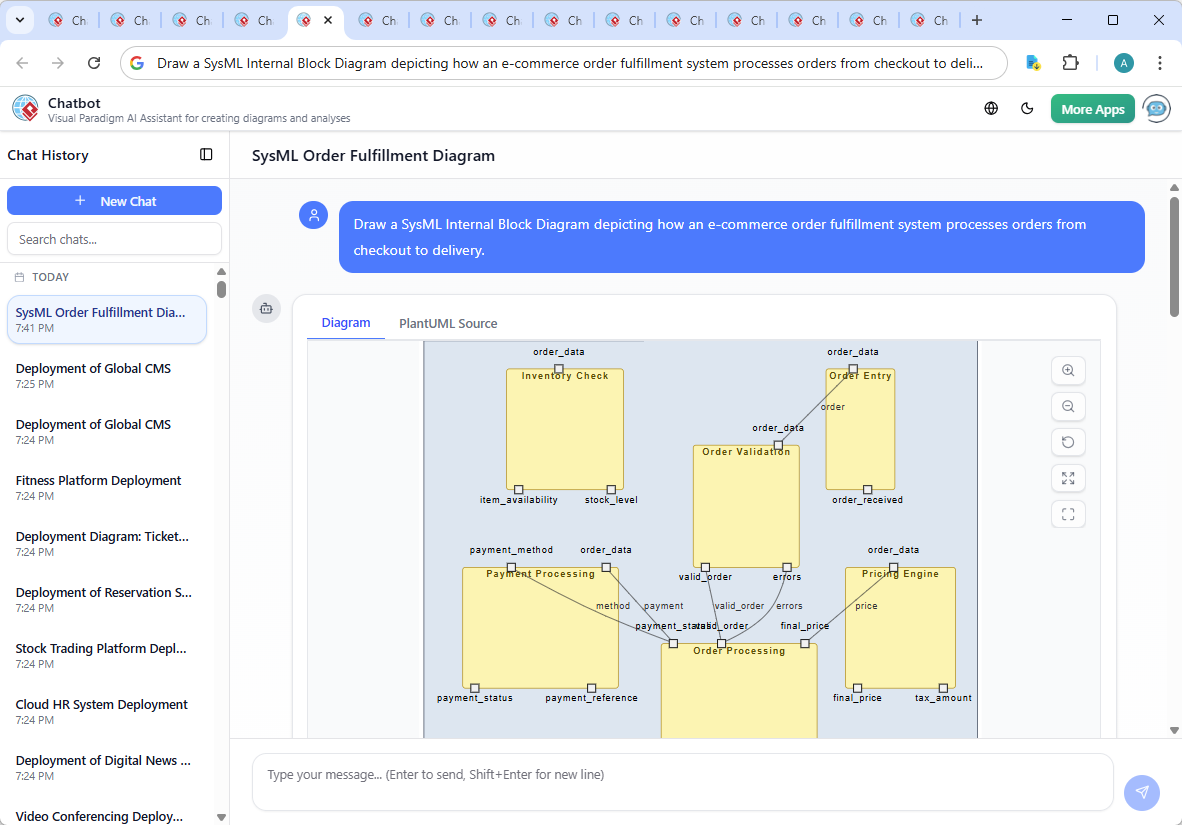This screenshot has width=1182, height=825.
Task: Click the Chatbot logo icon
Action: 24,108
